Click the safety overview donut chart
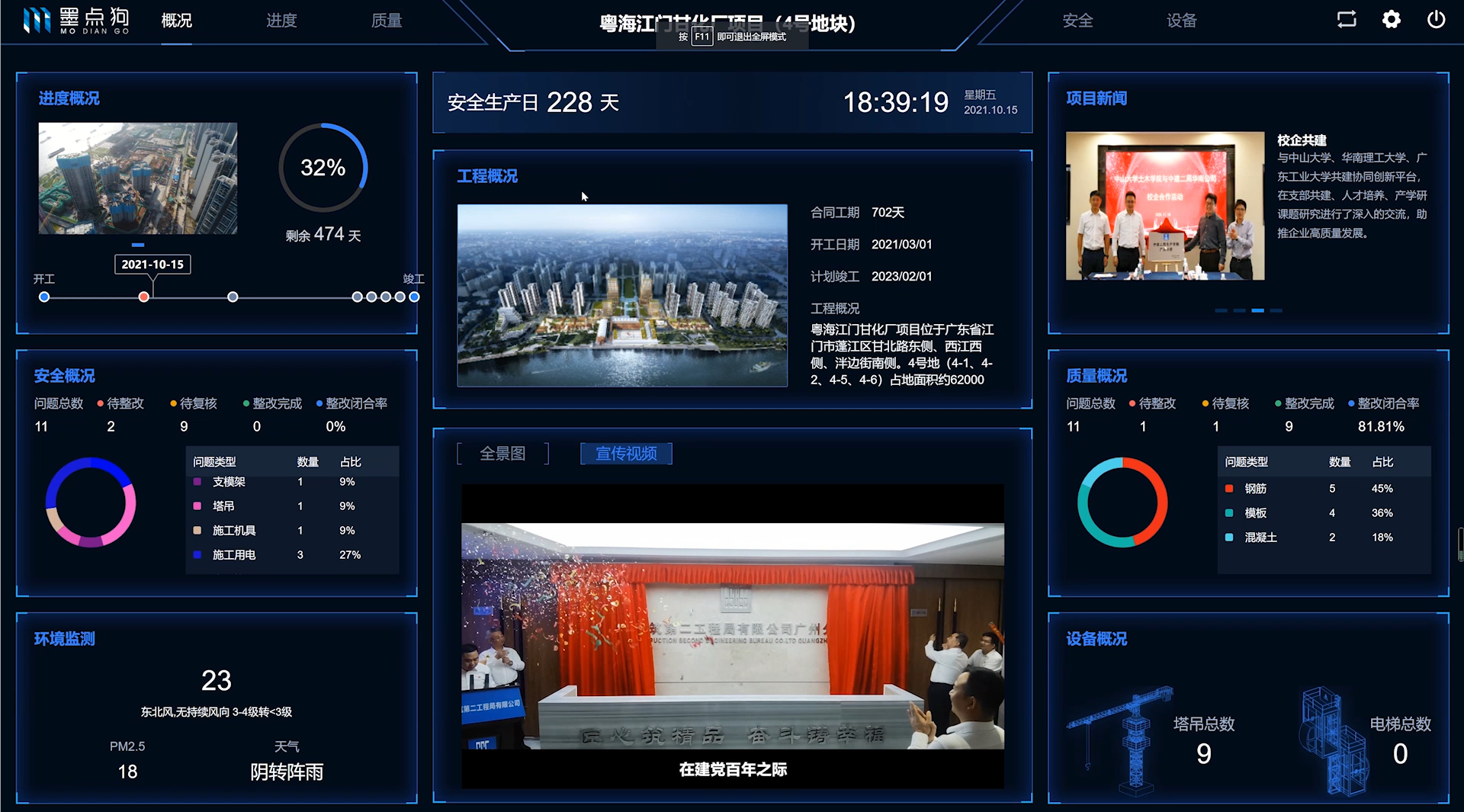The height and width of the screenshot is (812, 1464). tap(91, 502)
